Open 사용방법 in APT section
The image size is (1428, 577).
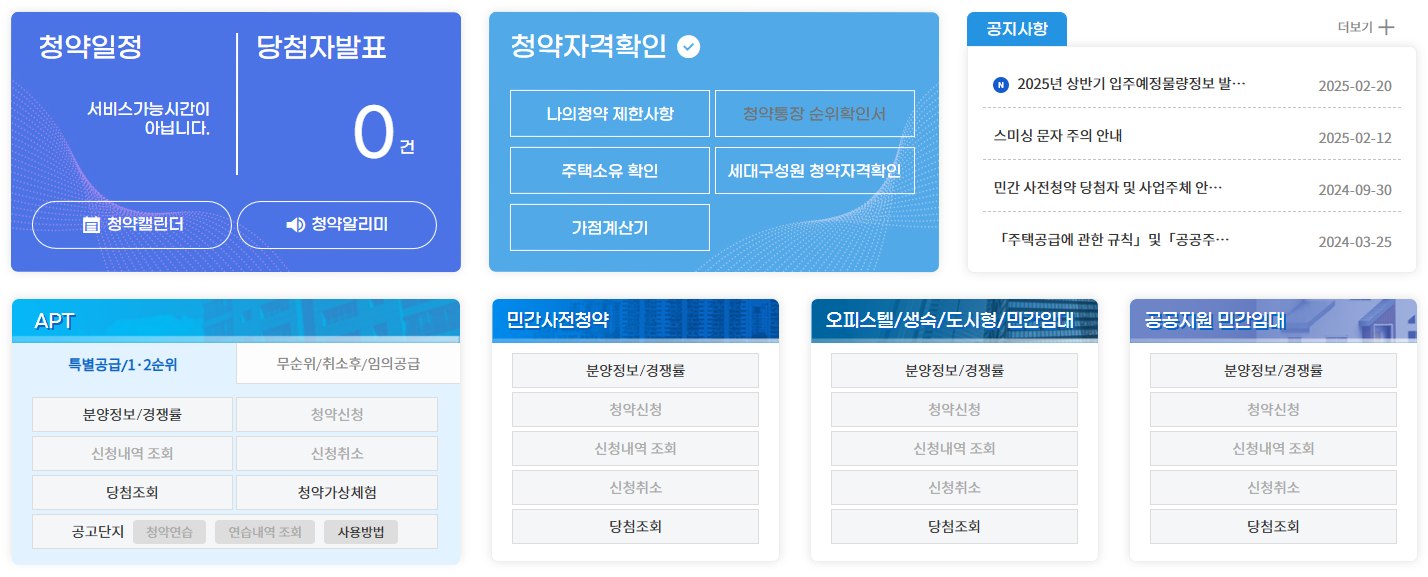tap(360, 531)
